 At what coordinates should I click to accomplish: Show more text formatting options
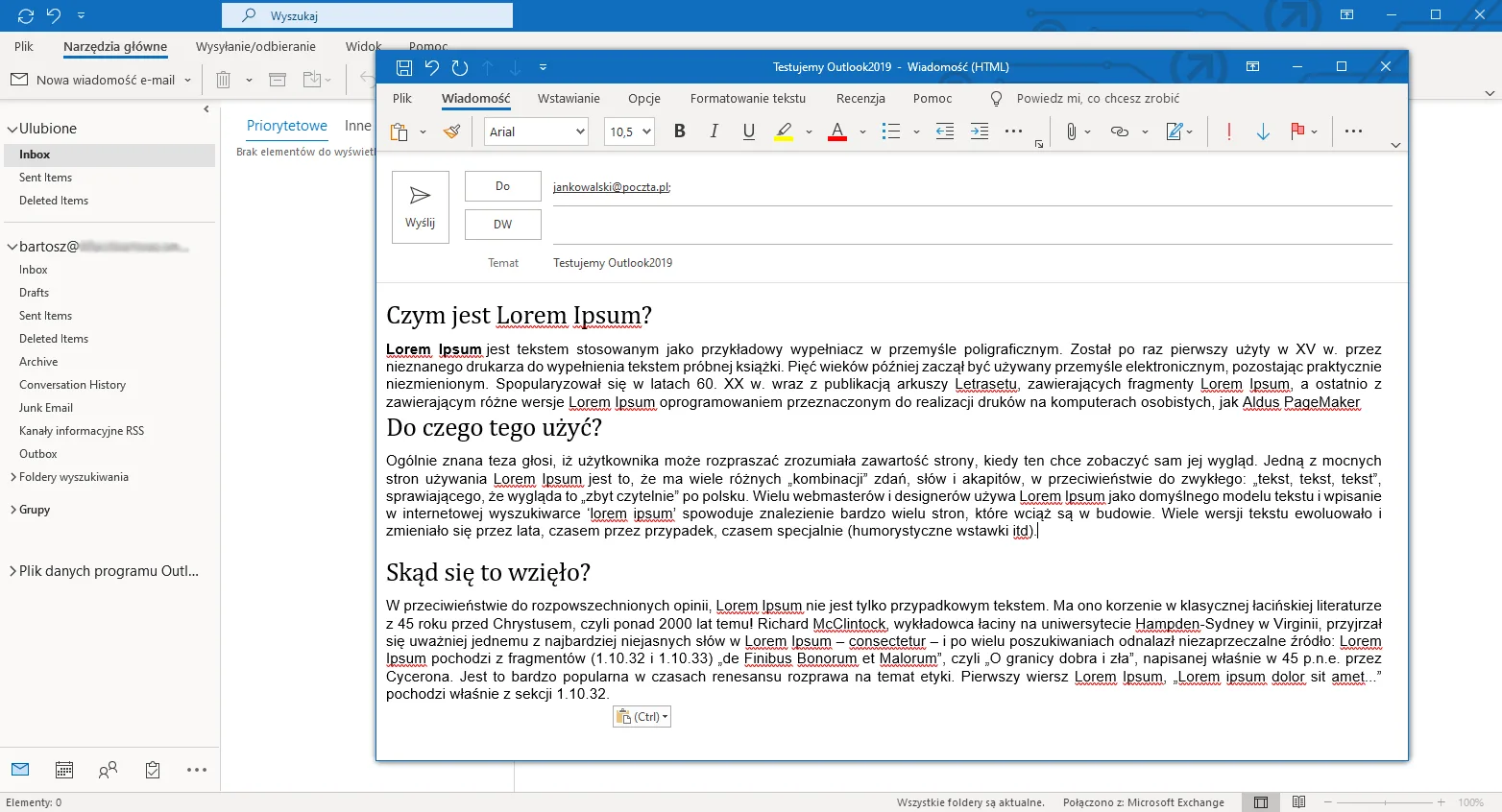point(1013,131)
